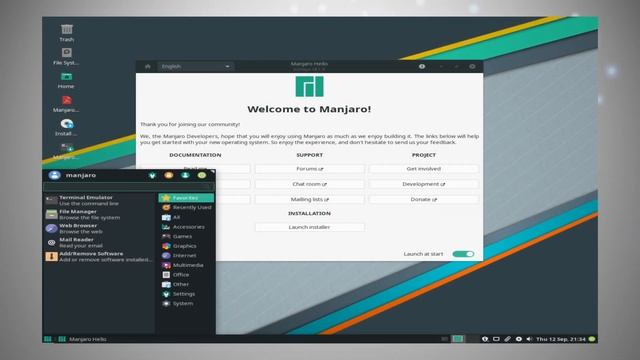Open the File System desktop icon
The image size is (640, 360).
pyautogui.click(x=66, y=56)
